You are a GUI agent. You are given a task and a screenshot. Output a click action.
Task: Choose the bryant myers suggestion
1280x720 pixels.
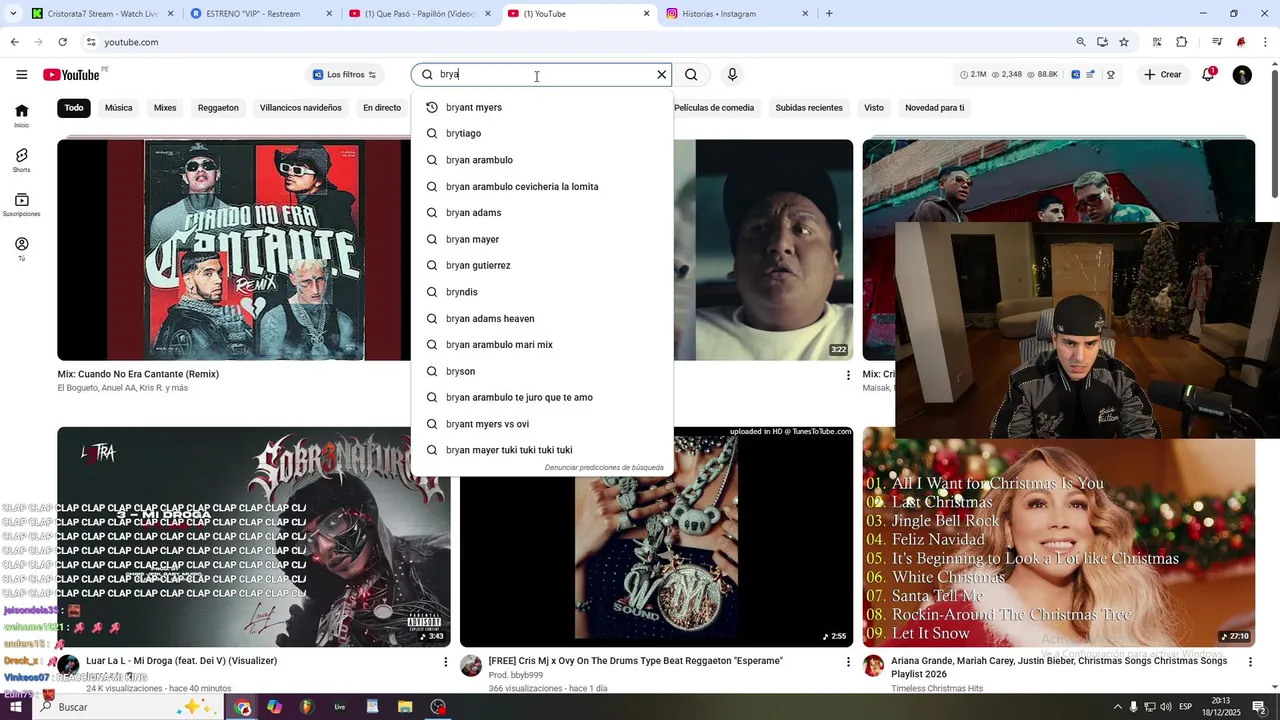pos(542,107)
